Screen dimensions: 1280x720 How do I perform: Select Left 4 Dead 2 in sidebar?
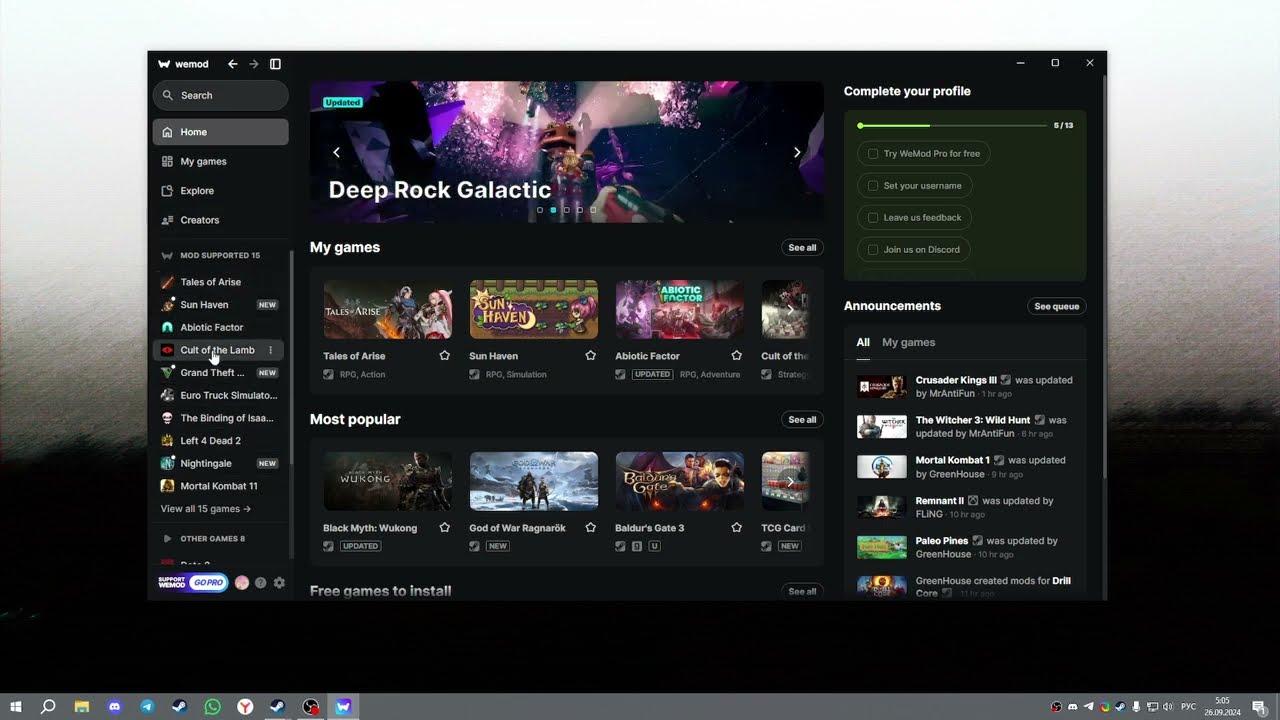(218, 441)
